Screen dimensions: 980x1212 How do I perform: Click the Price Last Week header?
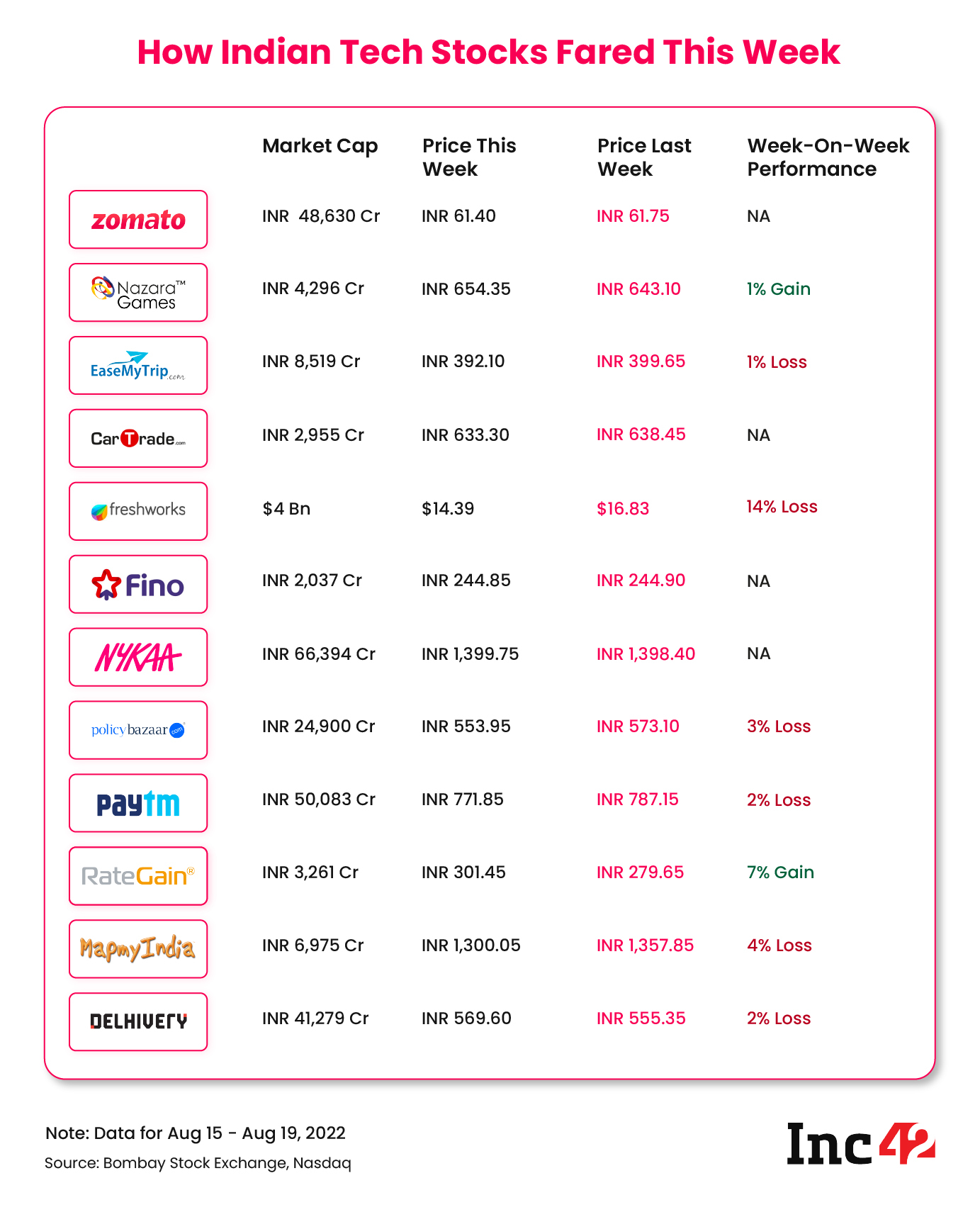(x=643, y=157)
